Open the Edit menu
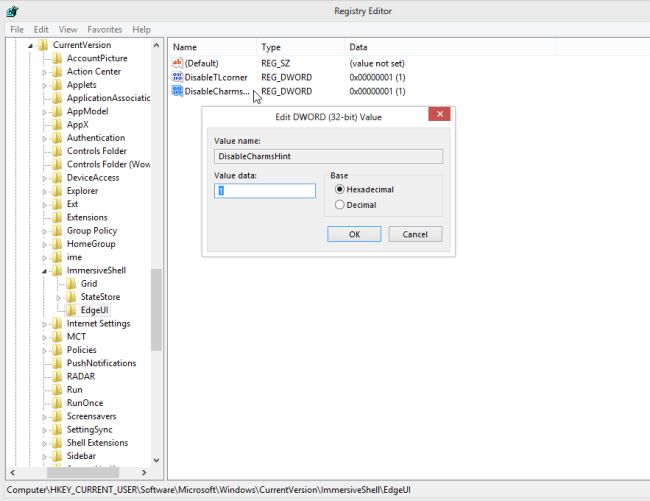The height and width of the screenshot is (501, 650). 41,29
